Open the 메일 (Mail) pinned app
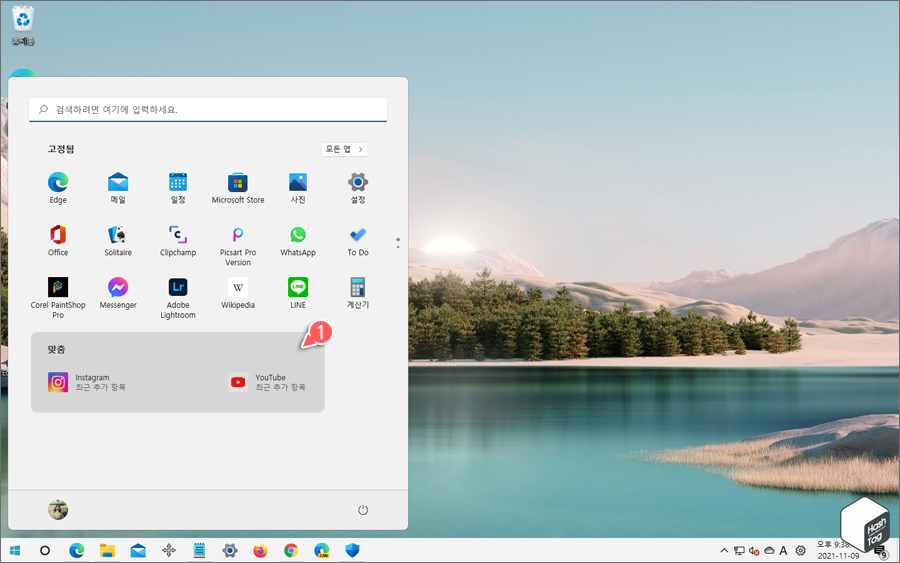The height and width of the screenshot is (563, 900). click(118, 188)
